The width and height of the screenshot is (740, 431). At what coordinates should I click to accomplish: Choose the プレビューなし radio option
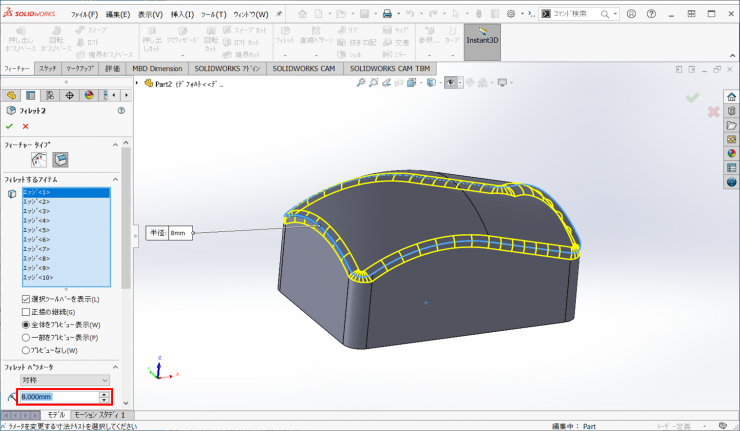coord(26,350)
